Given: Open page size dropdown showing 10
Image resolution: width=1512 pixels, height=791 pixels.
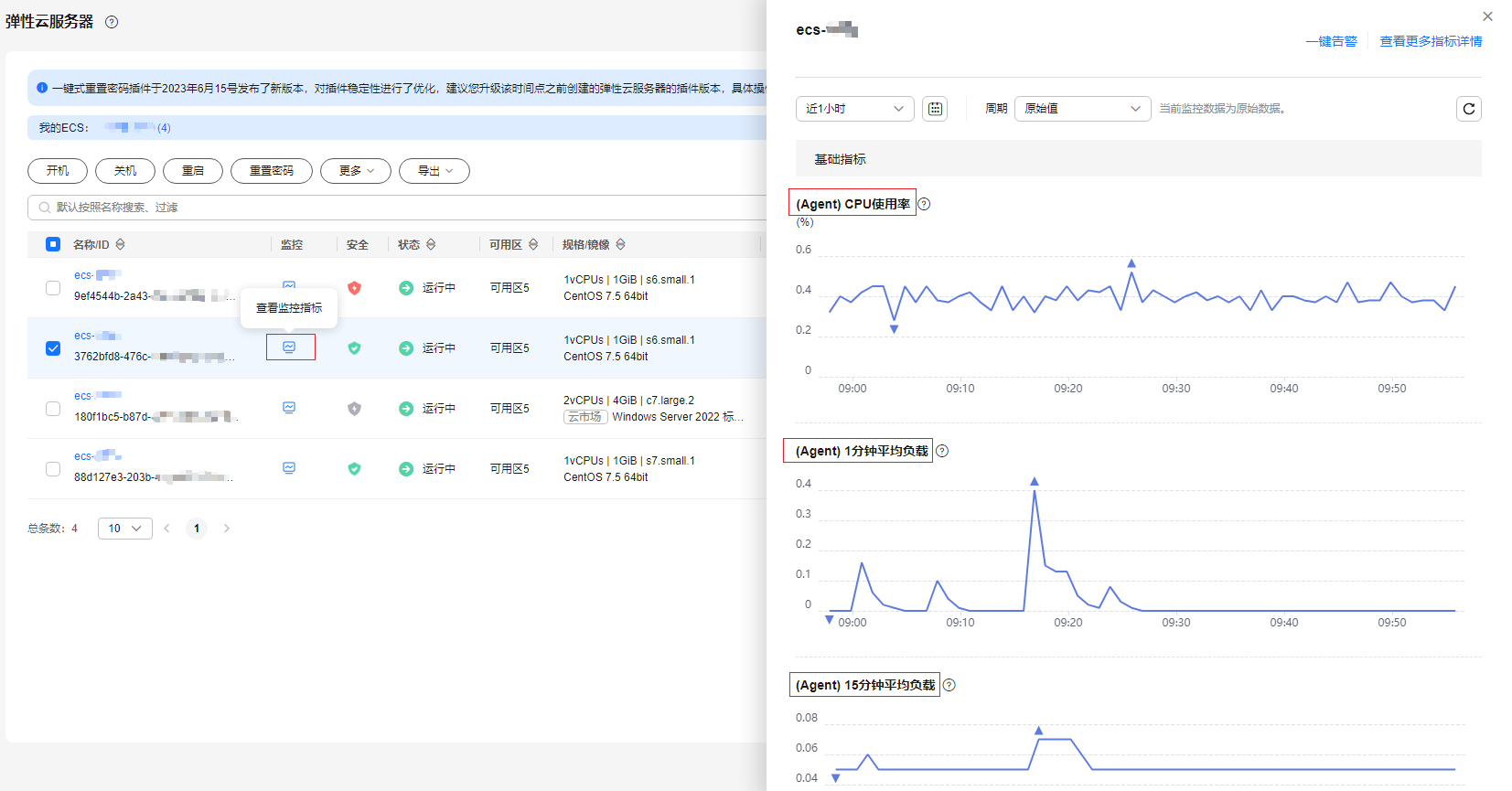Looking at the screenshot, I should tap(125, 529).
